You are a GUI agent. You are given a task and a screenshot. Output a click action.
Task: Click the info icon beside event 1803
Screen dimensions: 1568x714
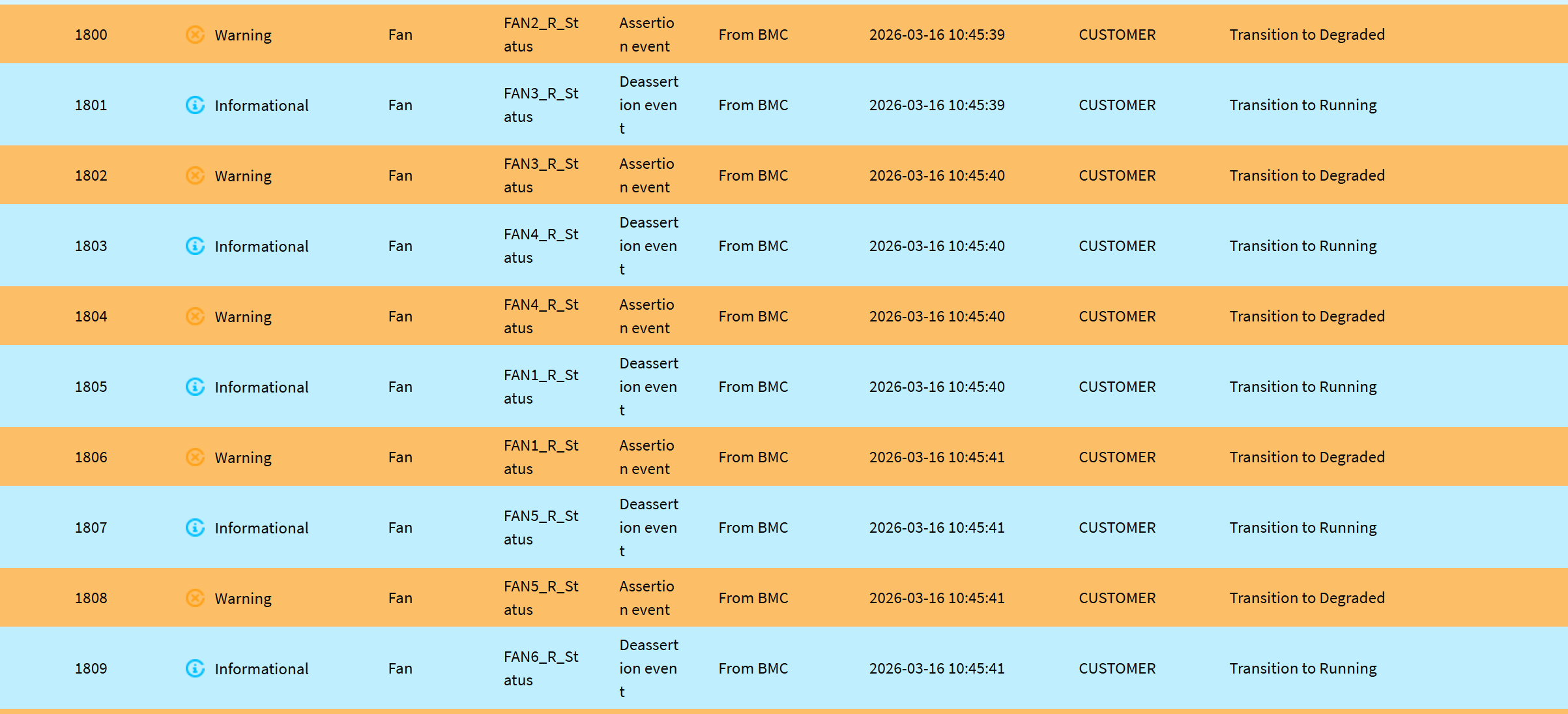195,246
